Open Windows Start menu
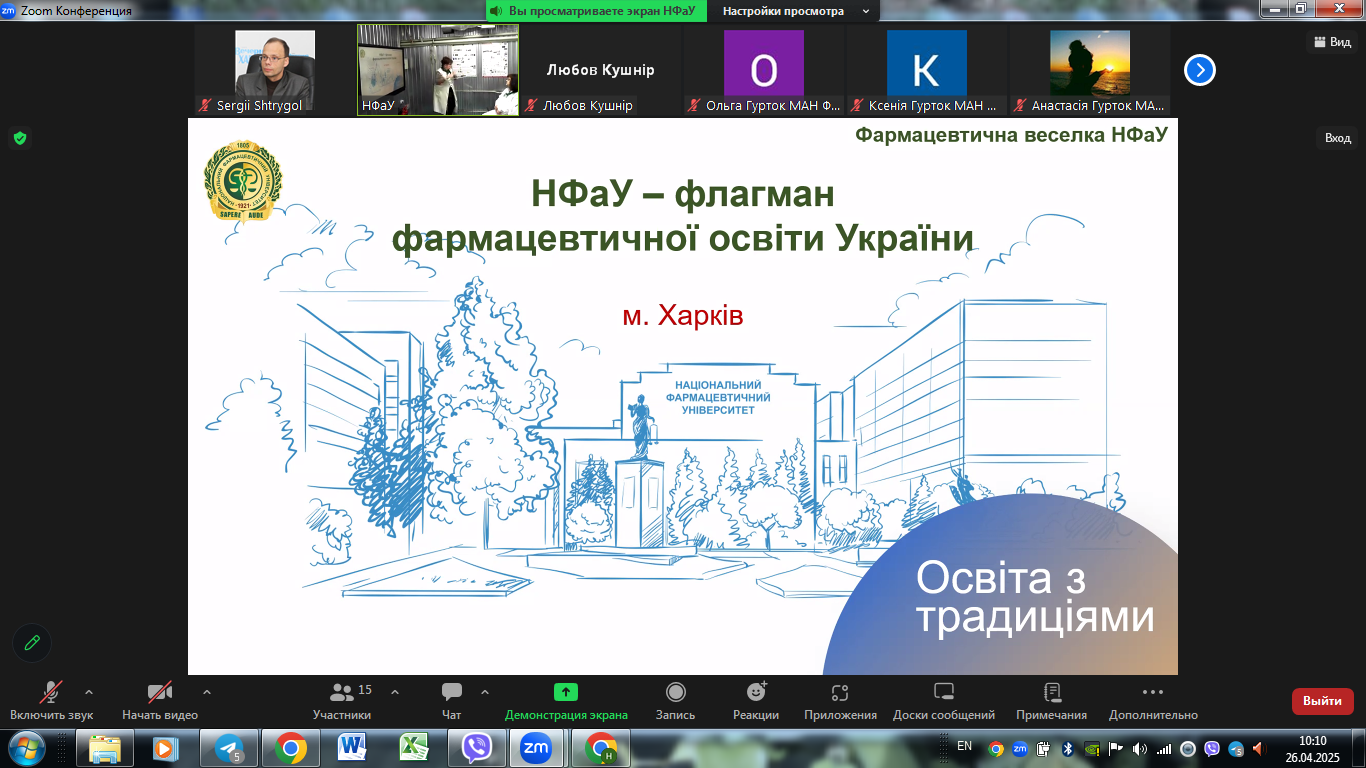The height and width of the screenshot is (768, 1366). click(x=25, y=747)
